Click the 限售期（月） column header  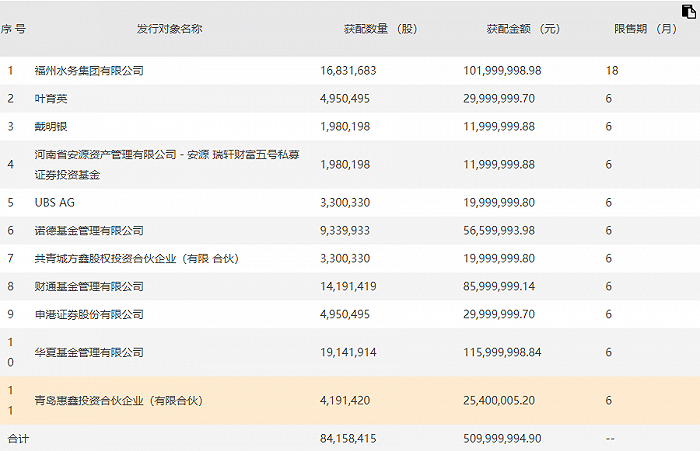(x=645, y=29)
